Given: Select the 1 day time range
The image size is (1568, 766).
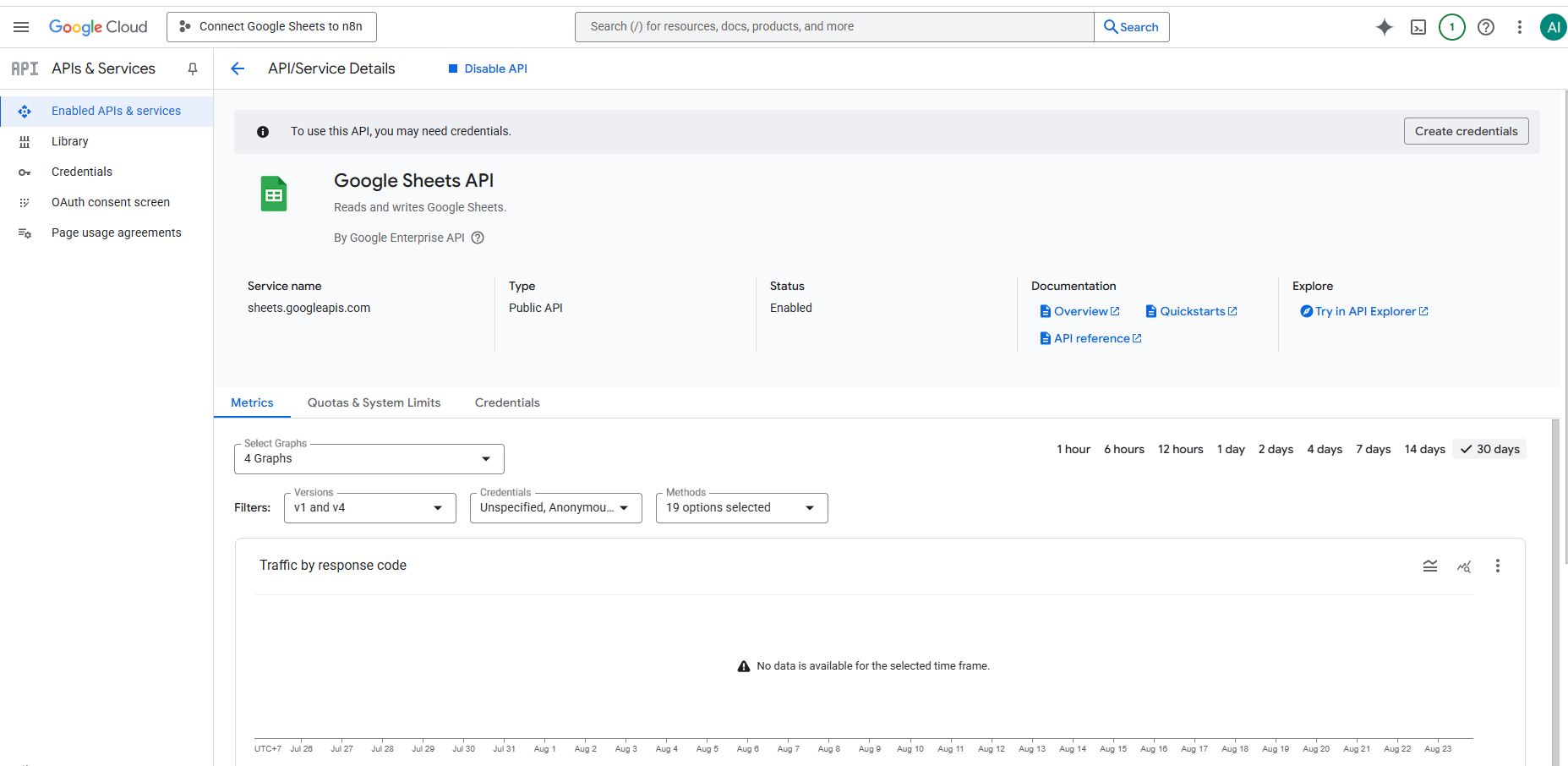Looking at the screenshot, I should click(1231, 449).
